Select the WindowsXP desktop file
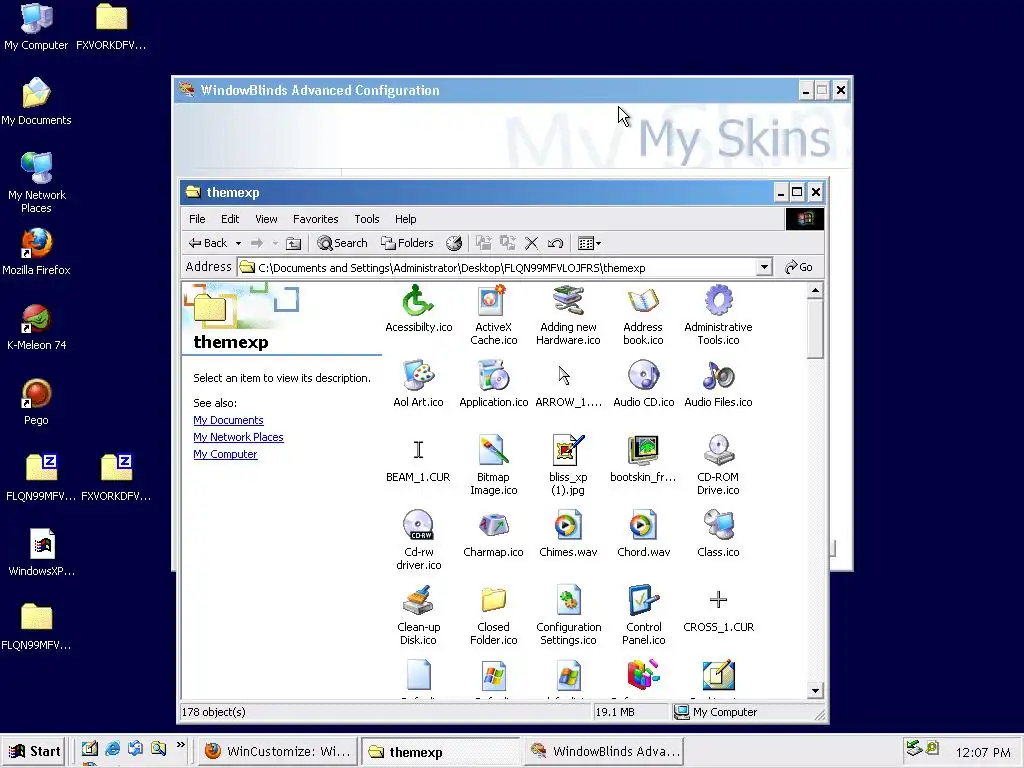The image size is (1024, 768). point(42,552)
